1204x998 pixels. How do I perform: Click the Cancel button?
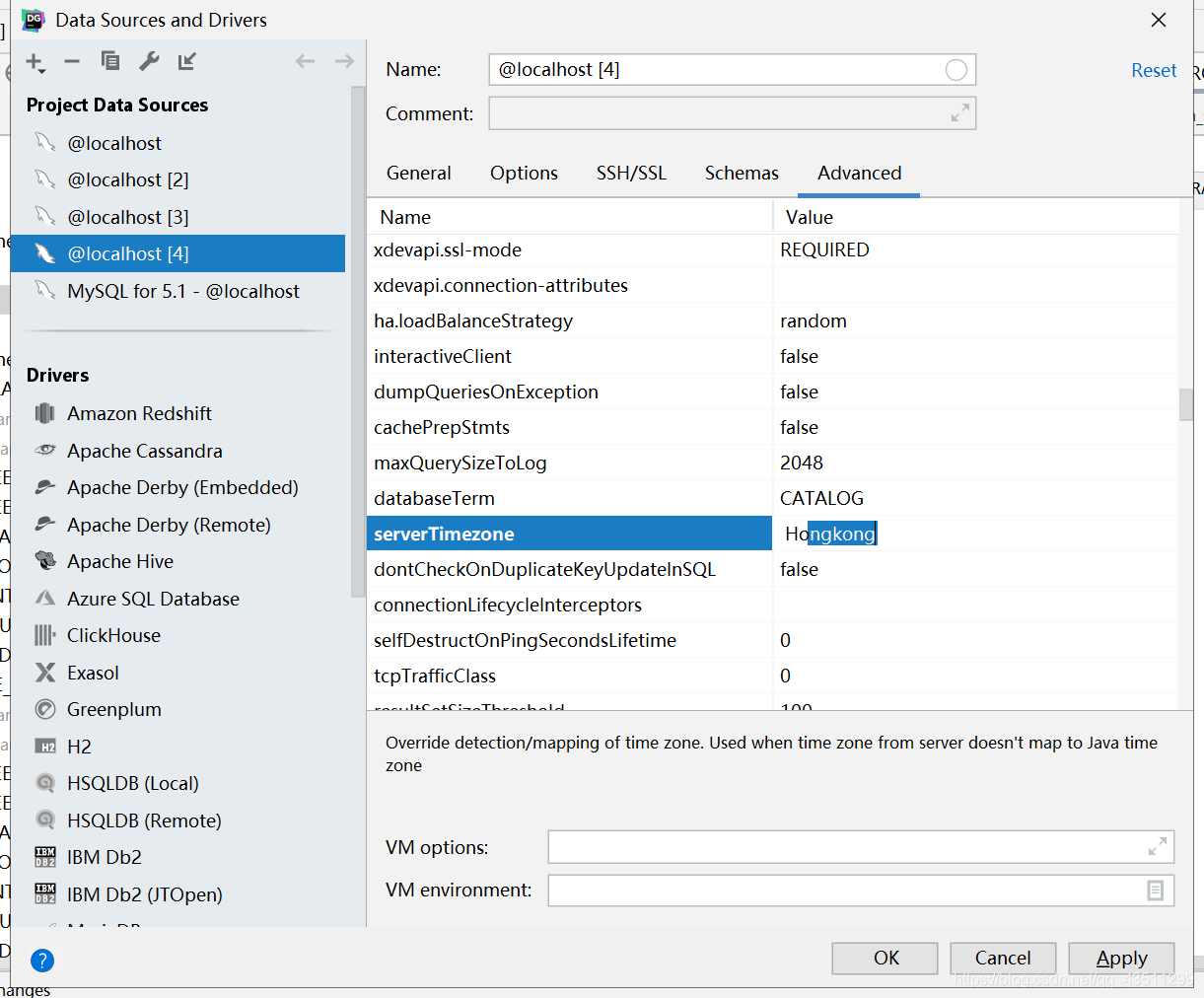click(1003, 958)
